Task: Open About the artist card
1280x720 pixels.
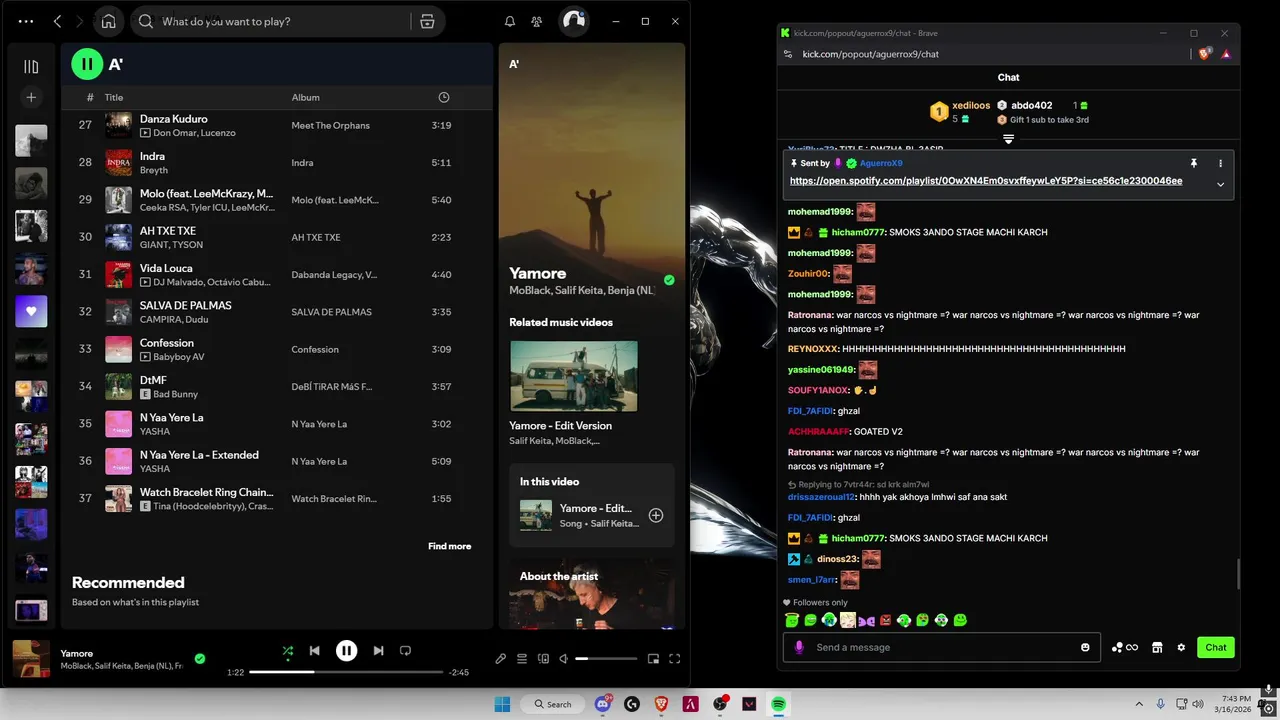Action: 592,592
